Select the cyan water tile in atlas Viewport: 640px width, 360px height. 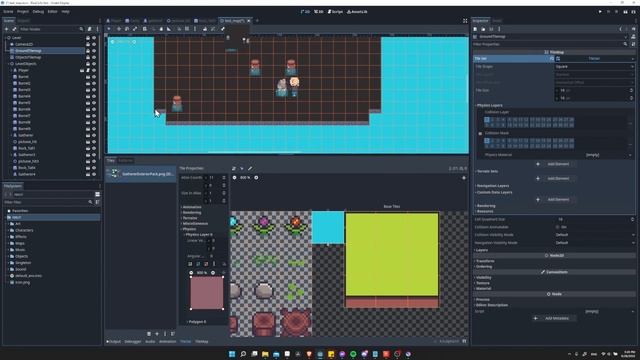coord(328,227)
